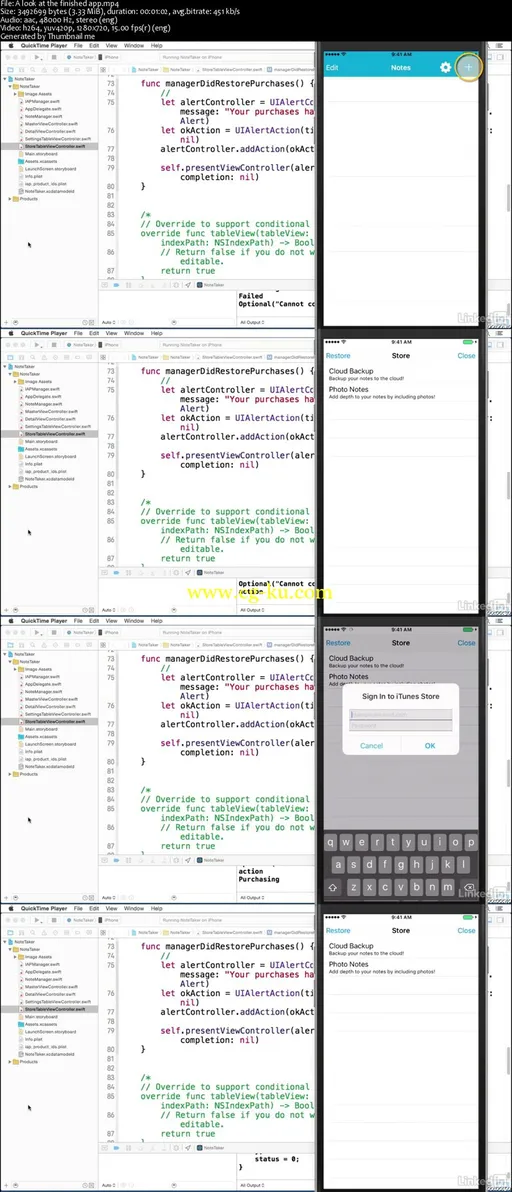
Task: Tap the m key on the iOS keyboard
Action: pyautogui.click(x=447, y=887)
